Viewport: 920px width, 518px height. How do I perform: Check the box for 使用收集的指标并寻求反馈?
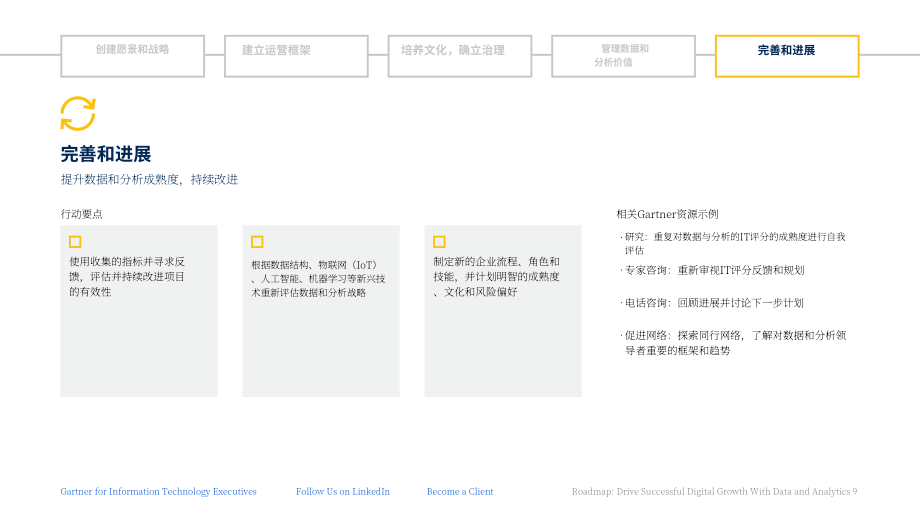[x=75, y=242]
